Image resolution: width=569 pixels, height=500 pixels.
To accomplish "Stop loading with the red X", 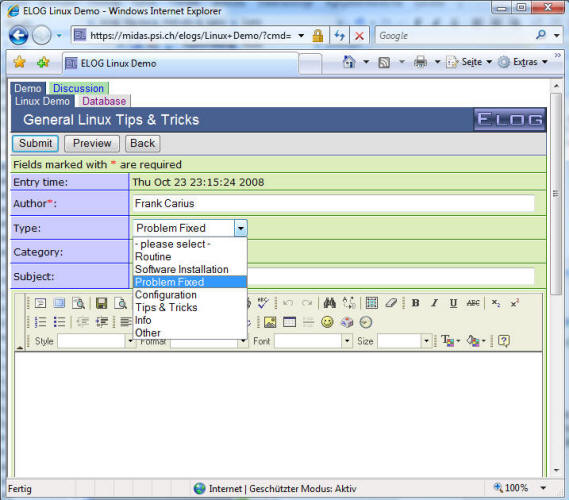I will 359,36.
